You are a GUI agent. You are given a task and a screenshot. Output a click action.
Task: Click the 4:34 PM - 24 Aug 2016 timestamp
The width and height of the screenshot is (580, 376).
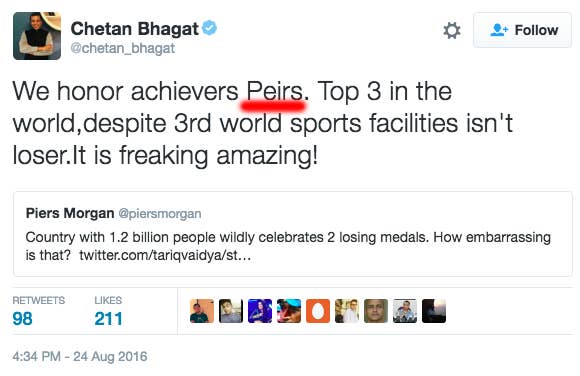[80, 356]
